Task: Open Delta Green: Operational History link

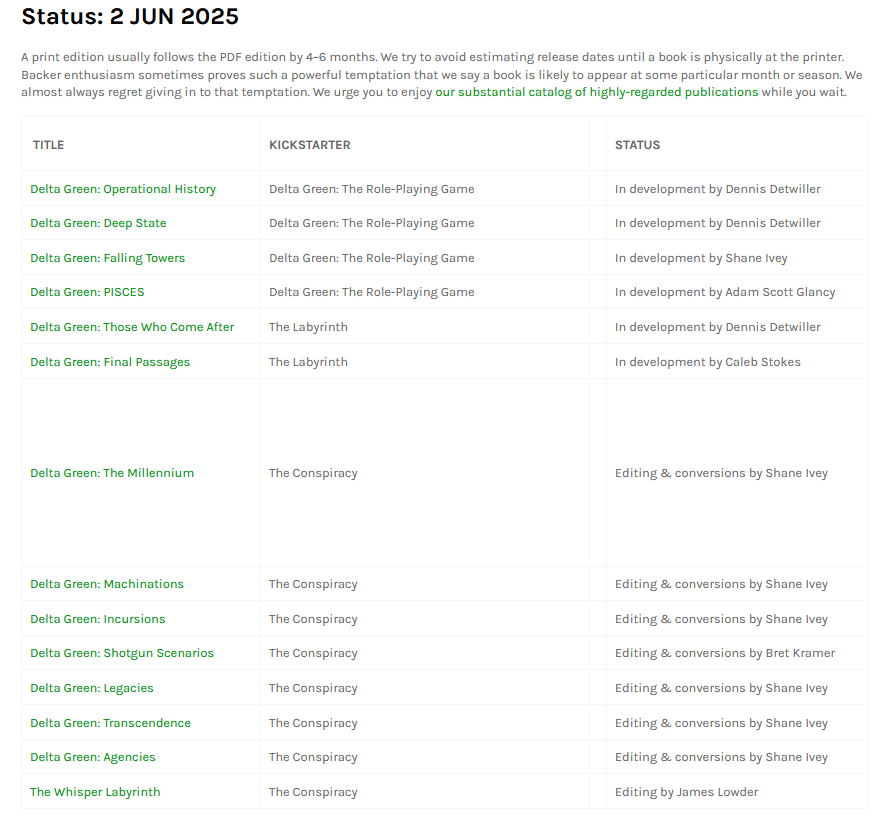Action: [123, 189]
